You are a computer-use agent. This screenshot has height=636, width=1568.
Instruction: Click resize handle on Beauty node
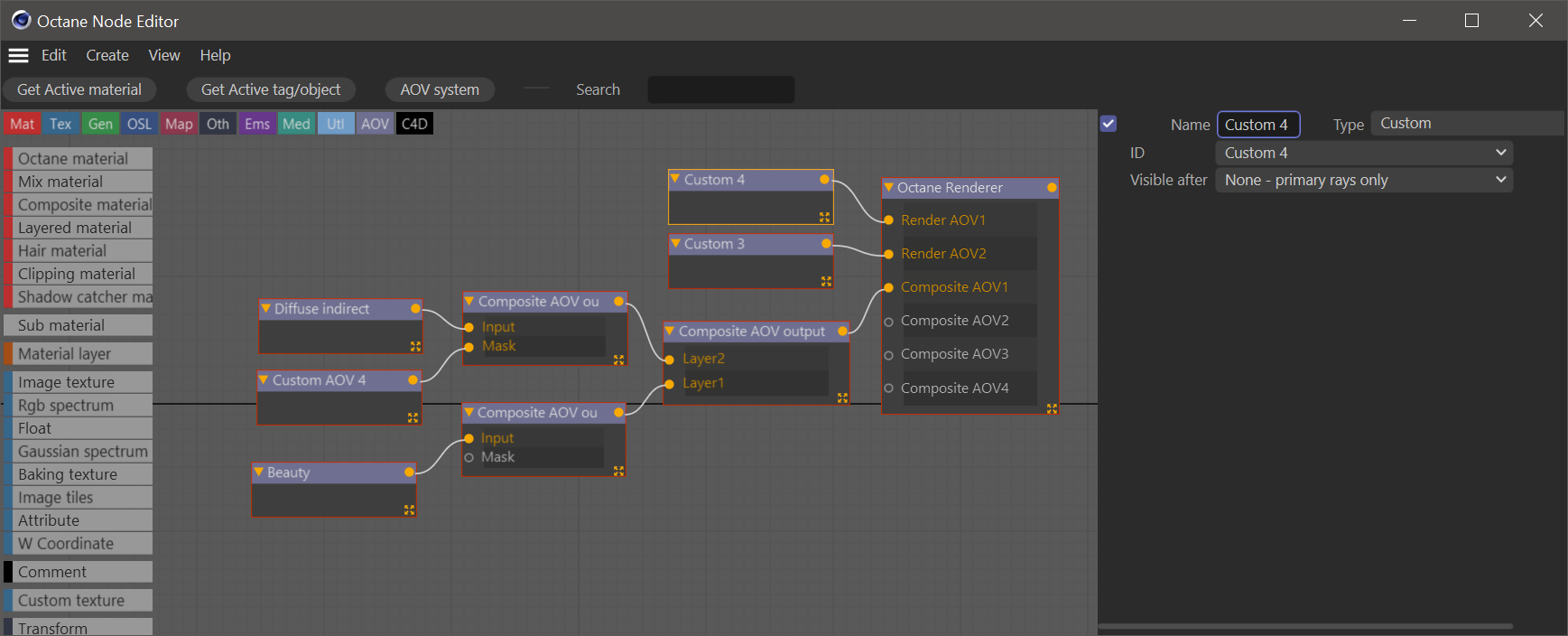tap(409, 510)
